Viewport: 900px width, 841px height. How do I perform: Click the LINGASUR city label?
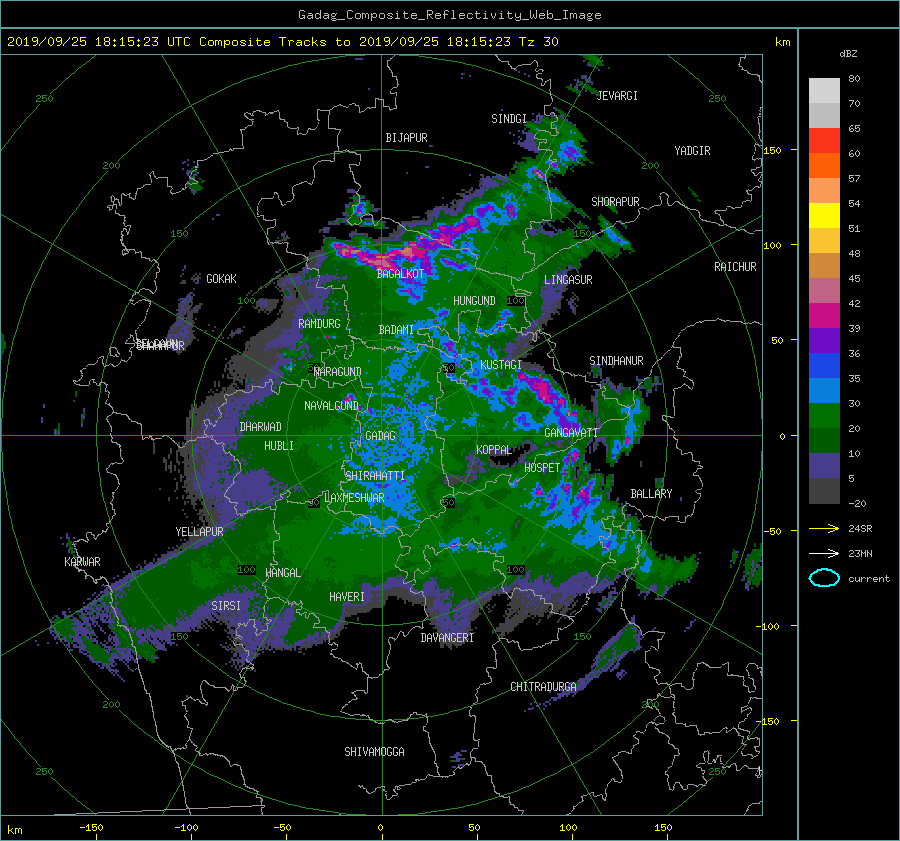[x=568, y=280]
